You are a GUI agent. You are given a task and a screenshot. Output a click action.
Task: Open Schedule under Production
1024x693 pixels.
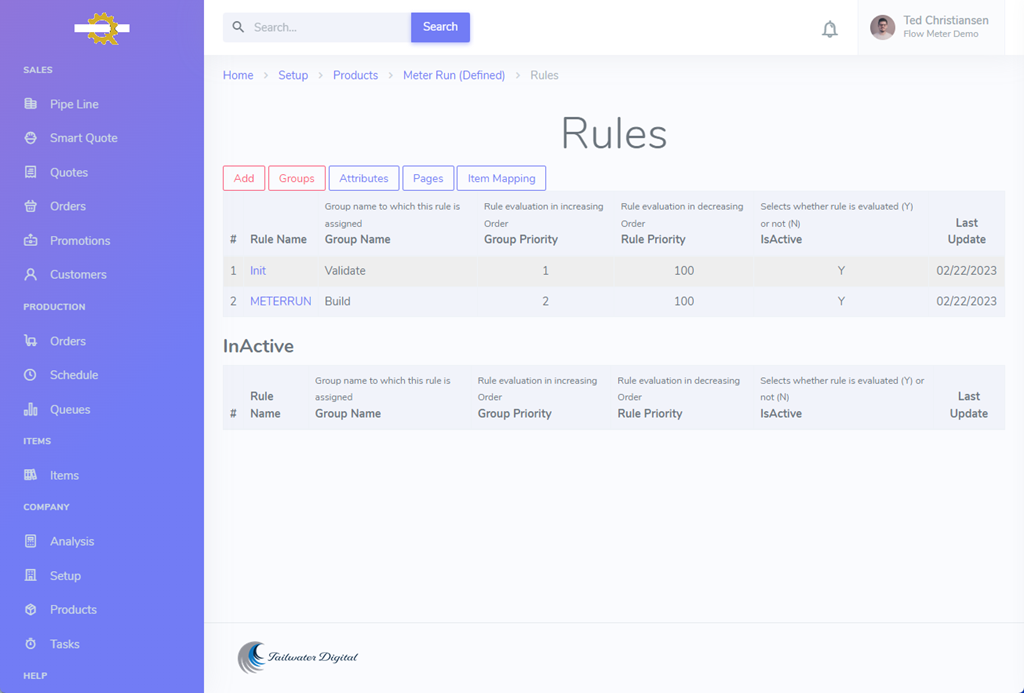(x=74, y=375)
